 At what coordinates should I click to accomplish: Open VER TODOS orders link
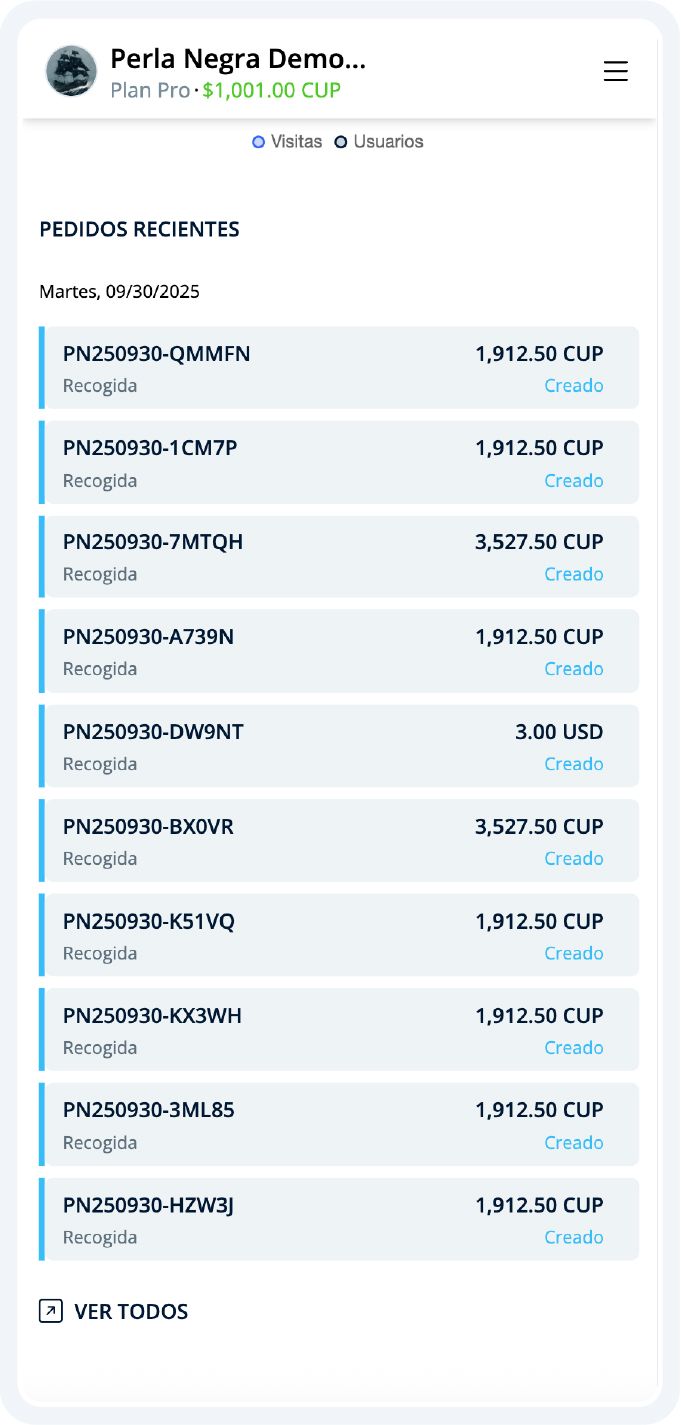tap(131, 1311)
